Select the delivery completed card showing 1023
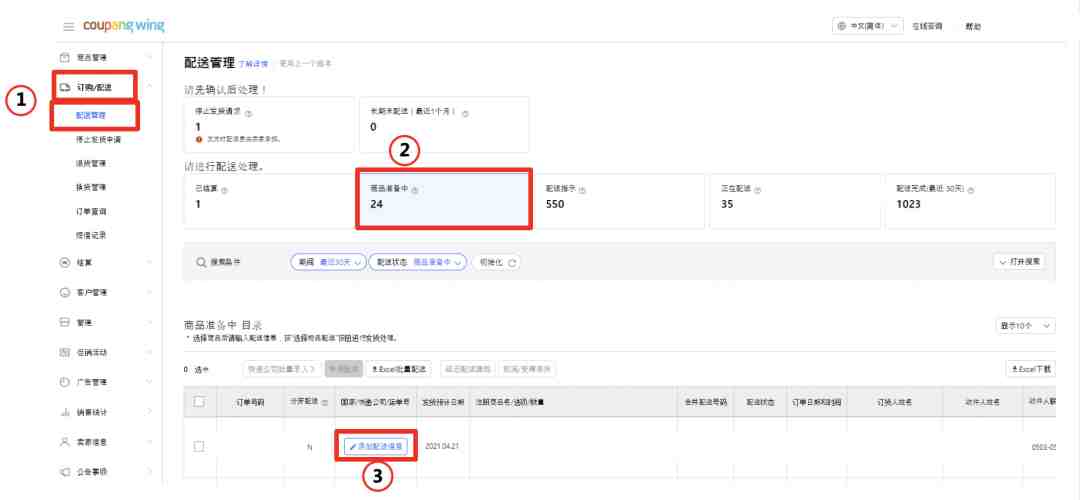The width and height of the screenshot is (1080, 500). pos(970,201)
